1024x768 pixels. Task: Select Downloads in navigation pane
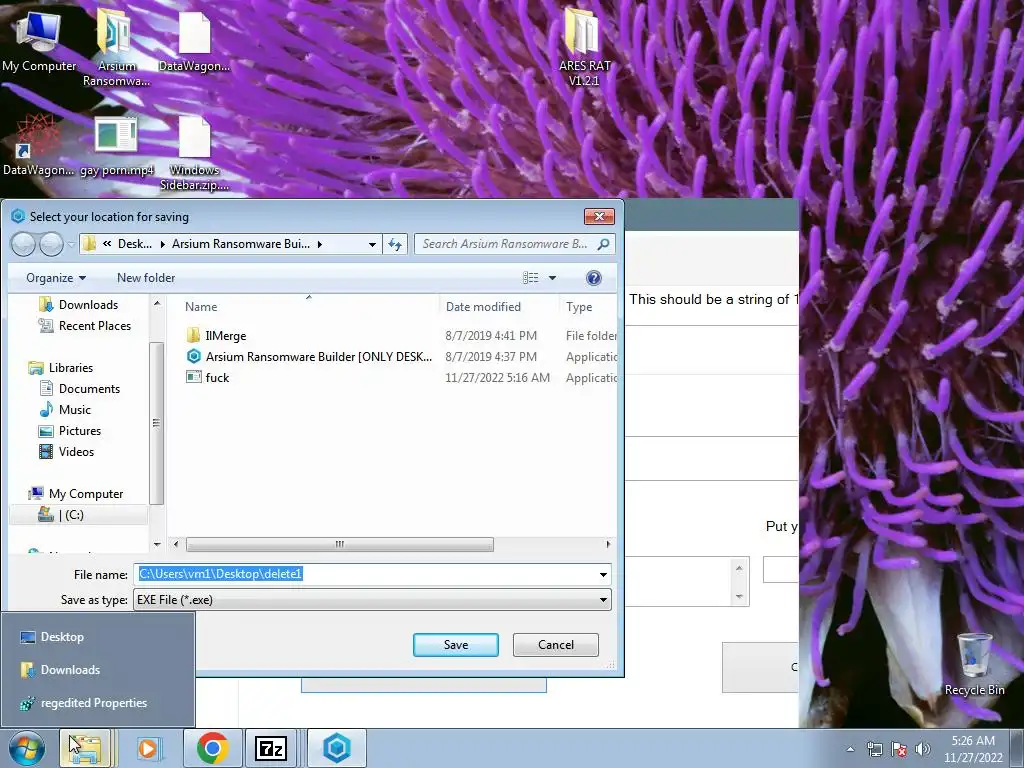point(79,305)
